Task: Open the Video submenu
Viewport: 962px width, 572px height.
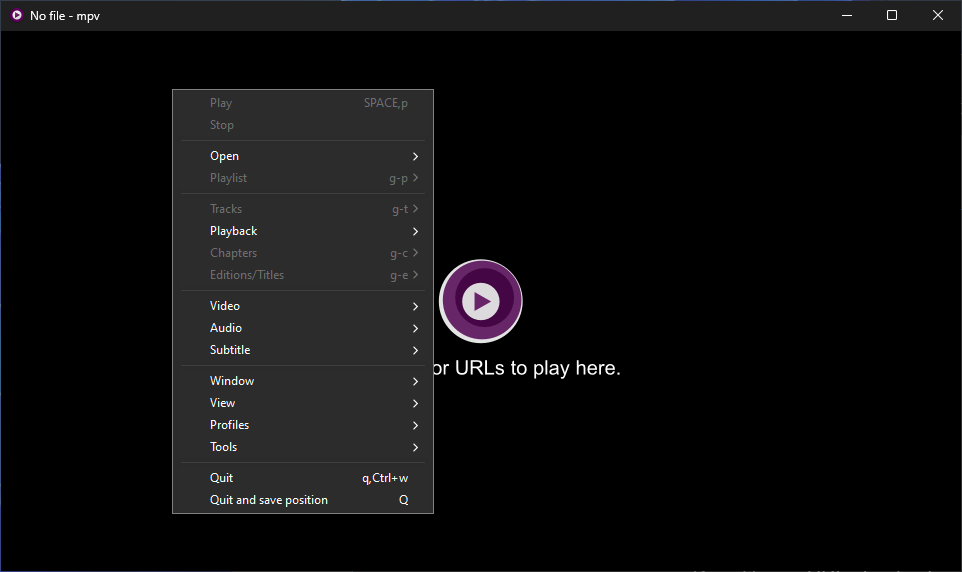Action: click(303, 306)
